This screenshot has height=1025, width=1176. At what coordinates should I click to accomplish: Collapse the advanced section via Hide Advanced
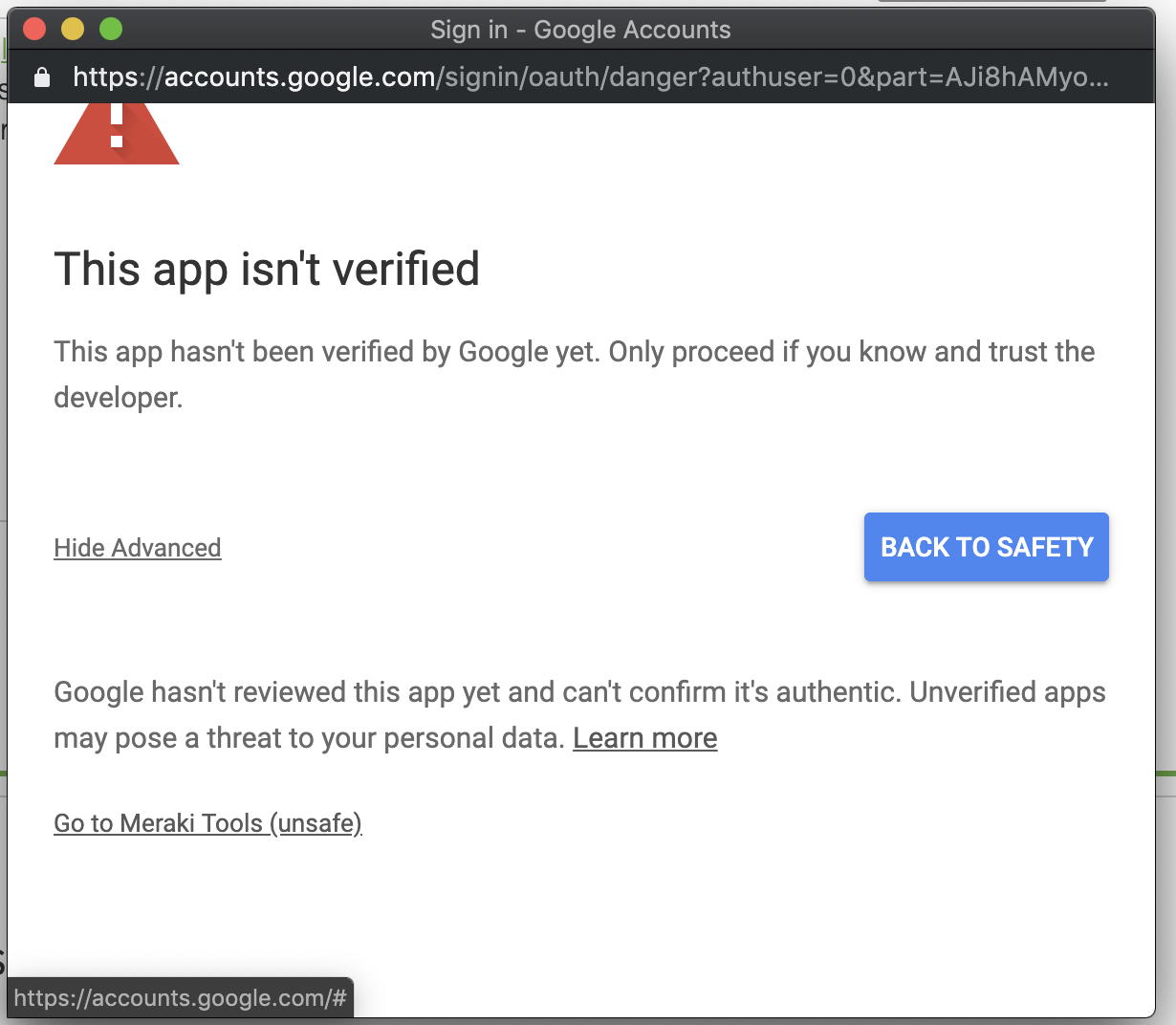pos(137,547)
